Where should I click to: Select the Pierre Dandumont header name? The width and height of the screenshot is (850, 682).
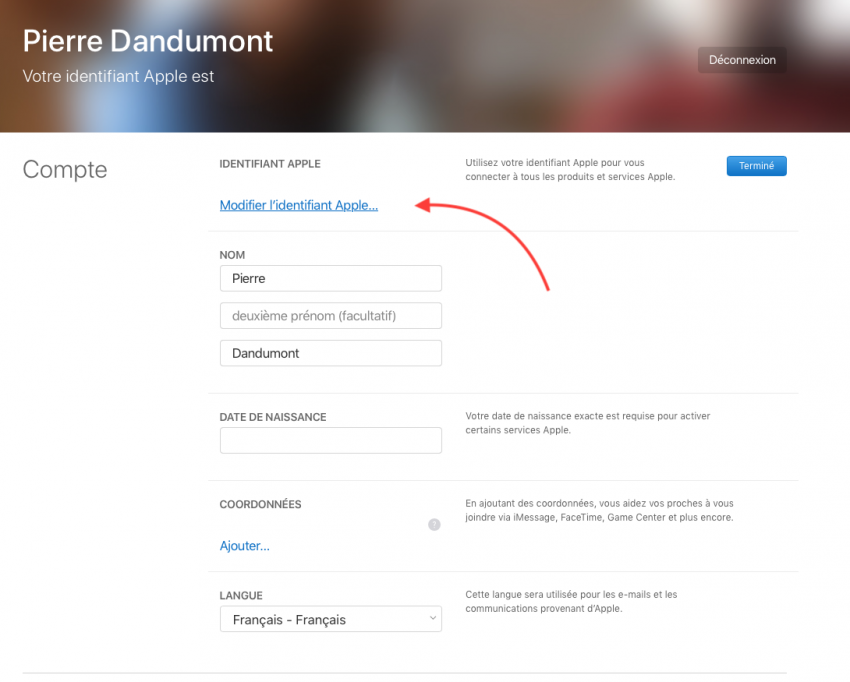point(148,41)
